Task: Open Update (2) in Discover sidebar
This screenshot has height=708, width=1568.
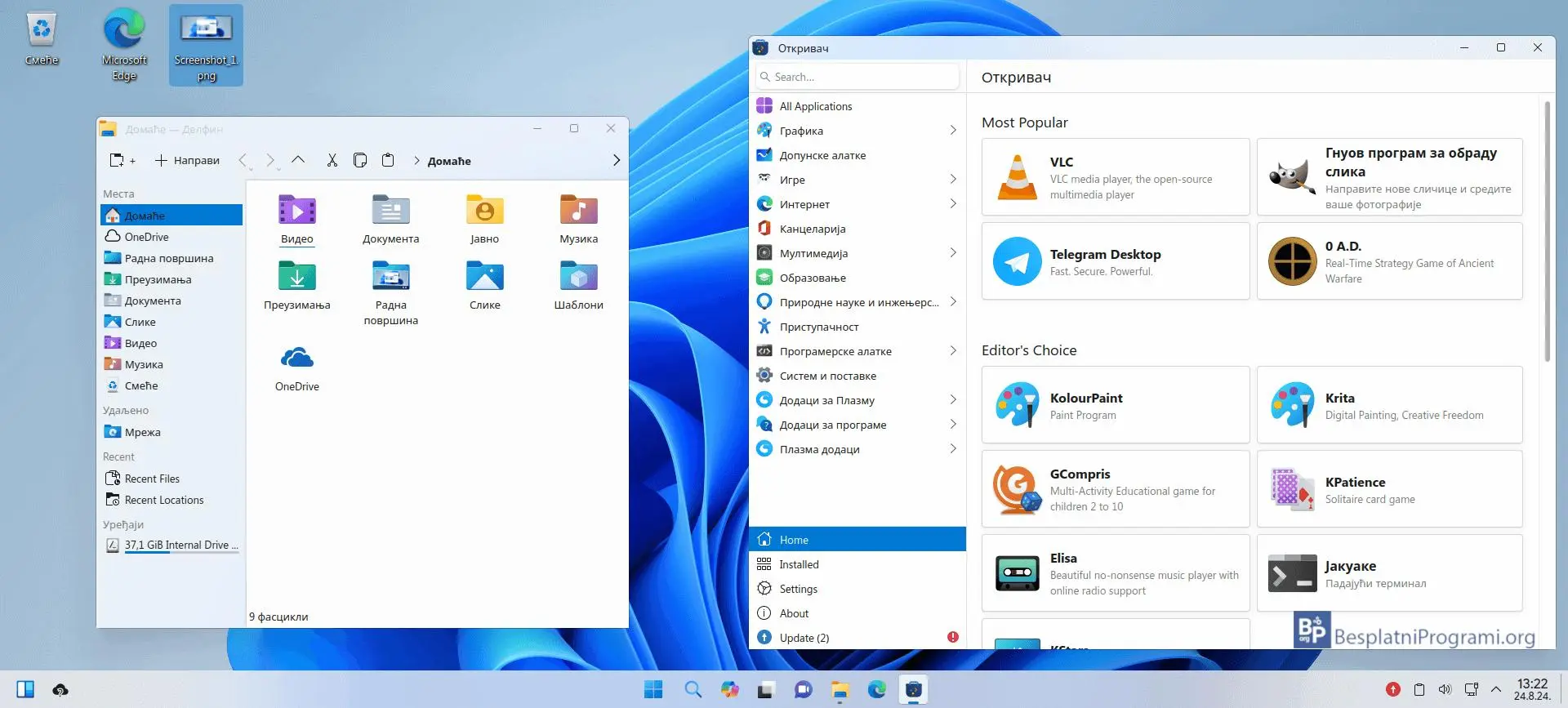Action: tap(857, 638)
